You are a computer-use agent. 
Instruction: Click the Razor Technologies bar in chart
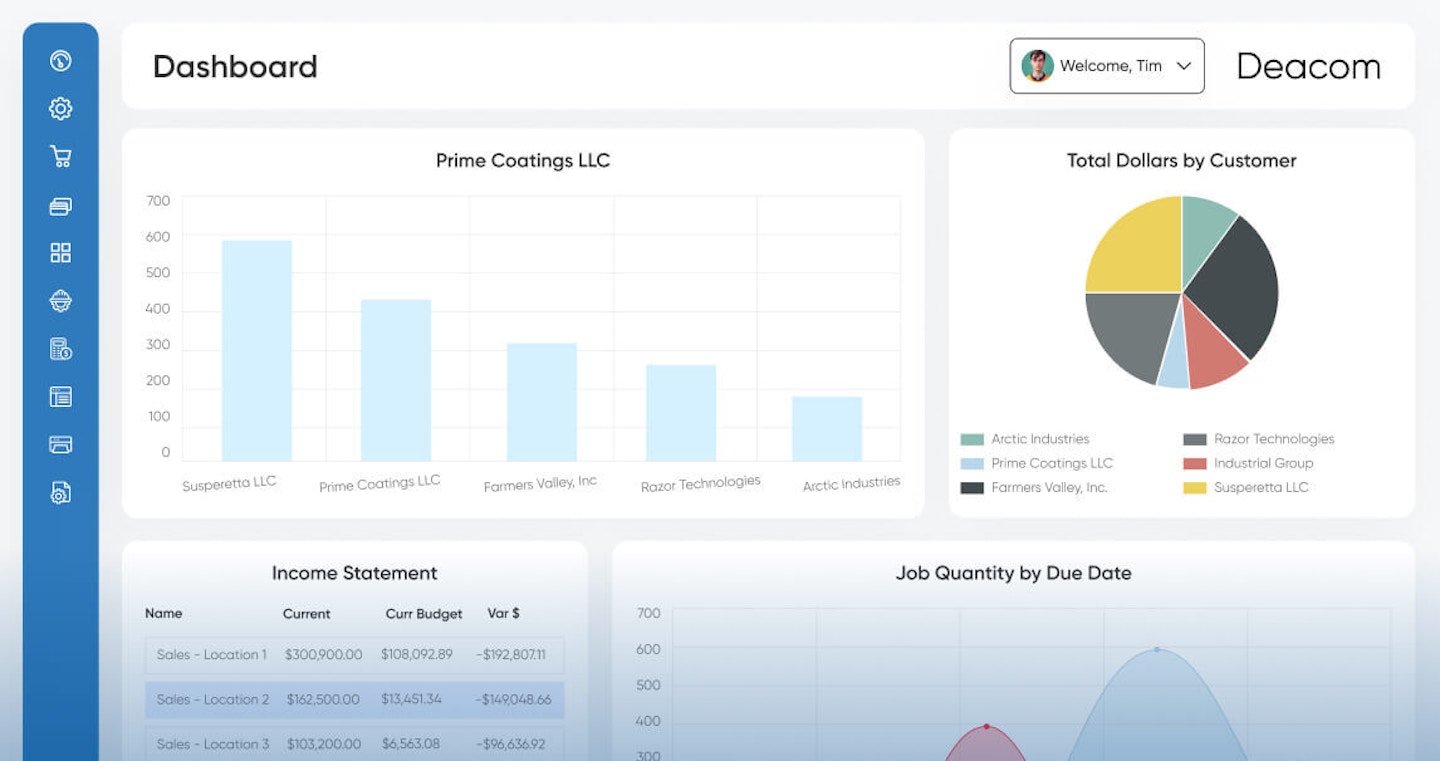(681, 413)
